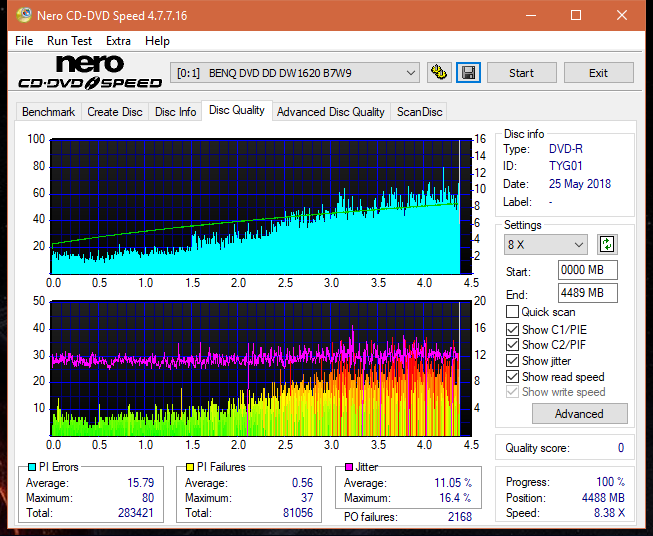The image size is (653, 536).
Task: Click the PO failures value 2168
Action: pyautogui.click(x=460, y=517)
